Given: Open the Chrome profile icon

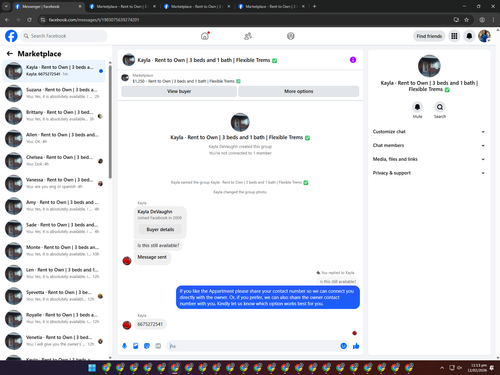Looking at the screenshot, I should [482, 20].
